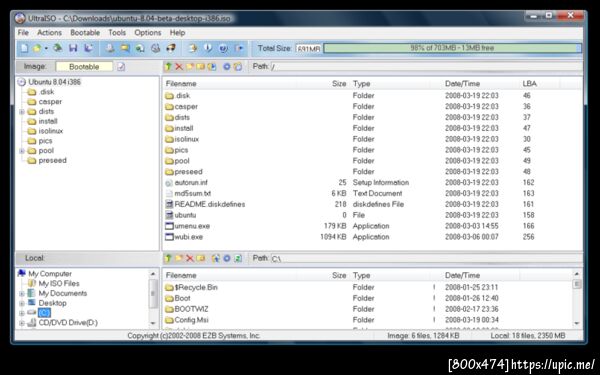Click the blue globe Help toolbar icon
The height and width of the screenshot is (375, 600).
click(x=223, y=48)
